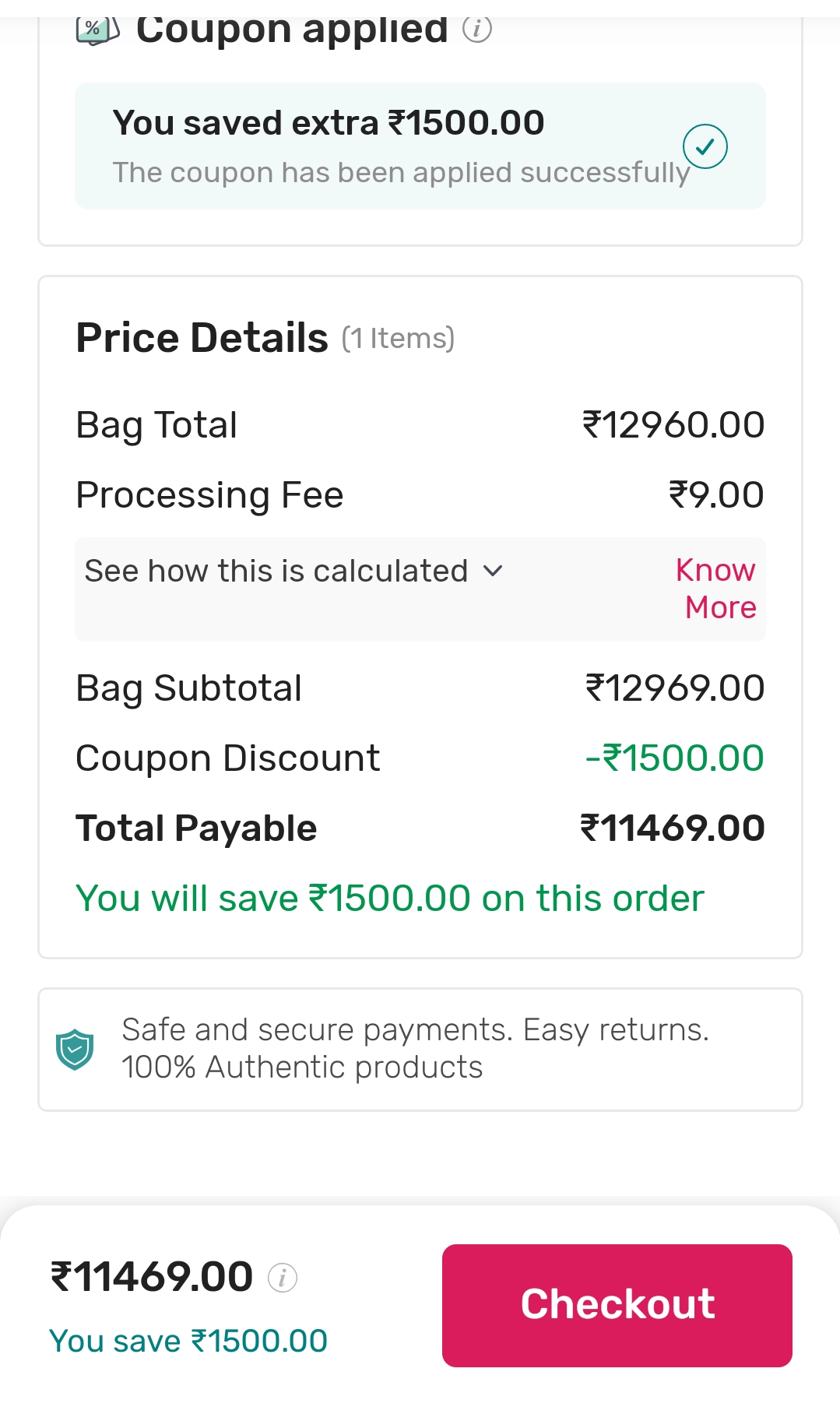Image resolution: width=840 pixels, height=1407 pixels.
Task: Click the info icon beside Coupon applied
Action: pyautogui.click(x=477, y=30)
